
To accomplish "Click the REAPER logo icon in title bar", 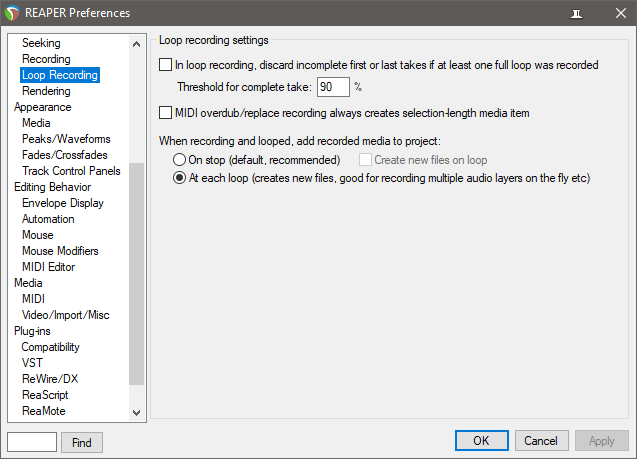I will tap(12, 13).
